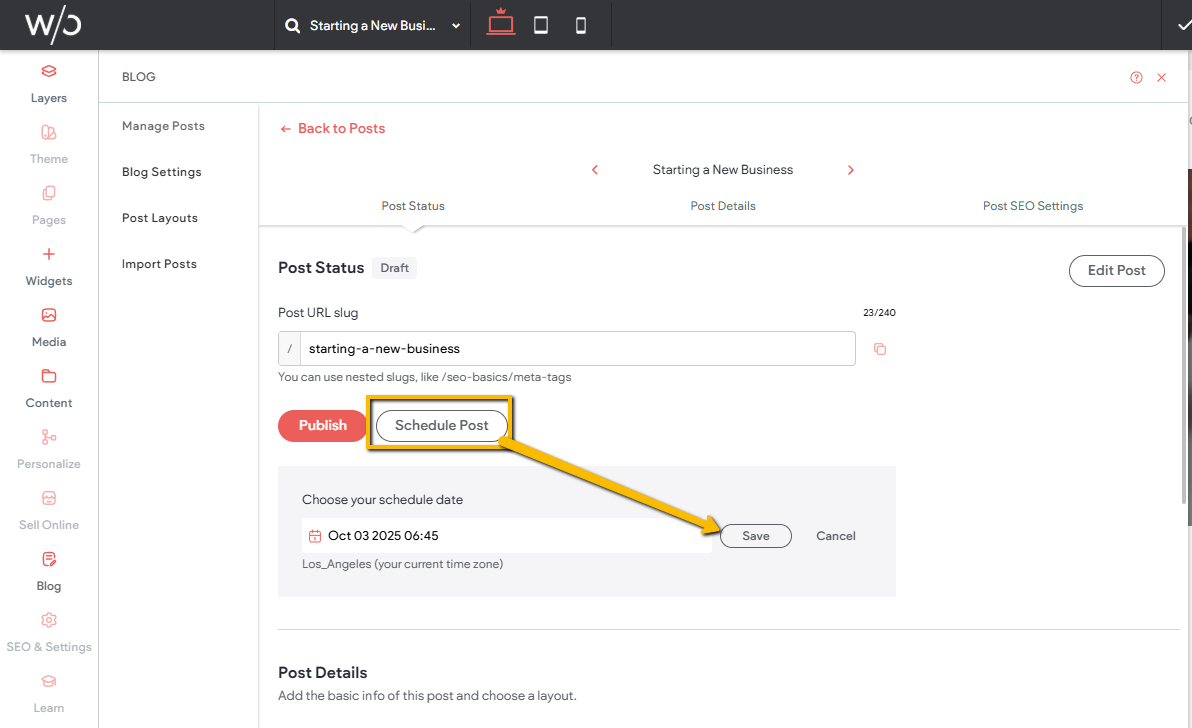Click the Post Details section heading

322,673
